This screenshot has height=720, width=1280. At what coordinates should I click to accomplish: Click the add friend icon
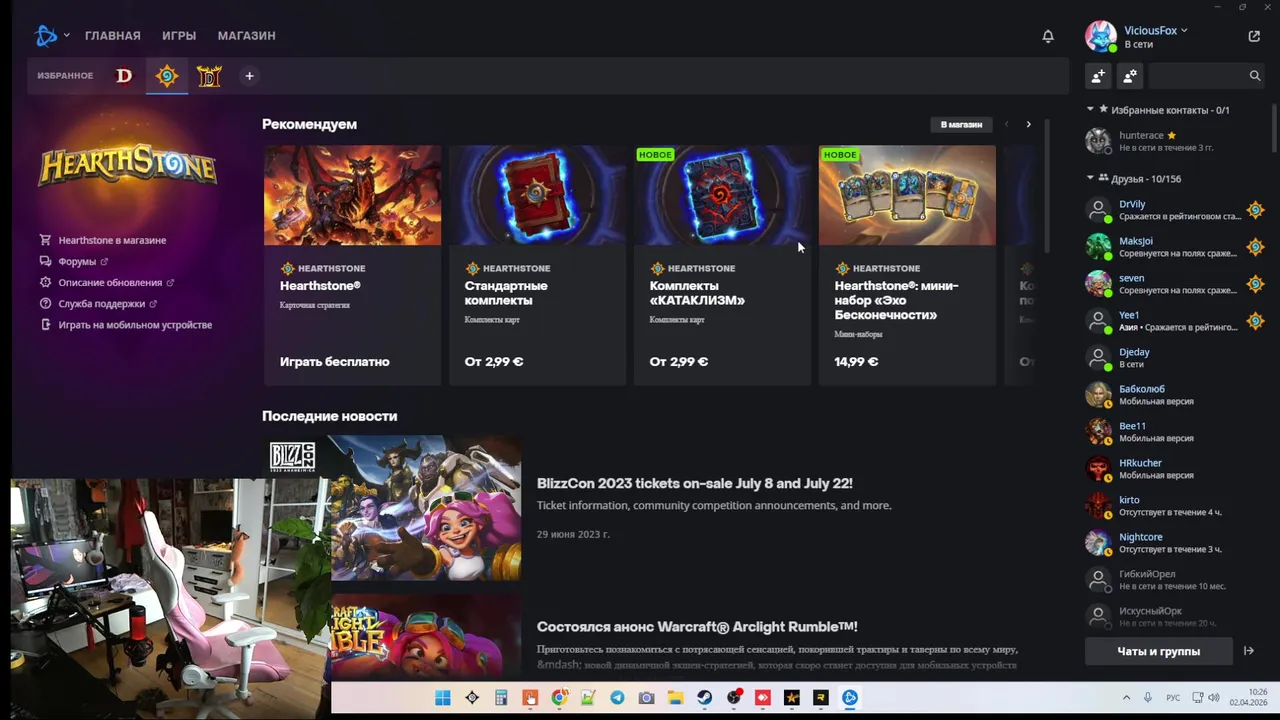1098,75
